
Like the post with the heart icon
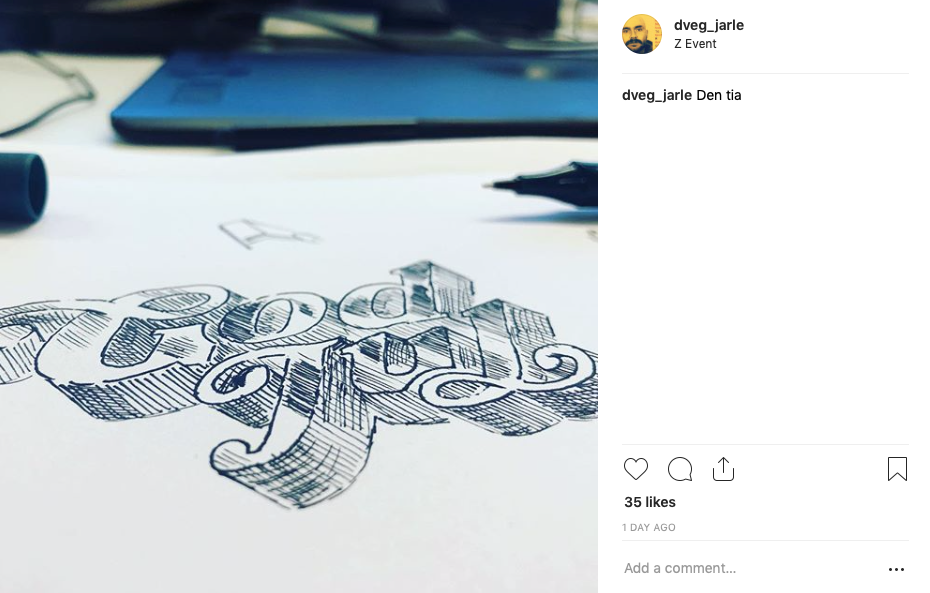click(636, 469)
